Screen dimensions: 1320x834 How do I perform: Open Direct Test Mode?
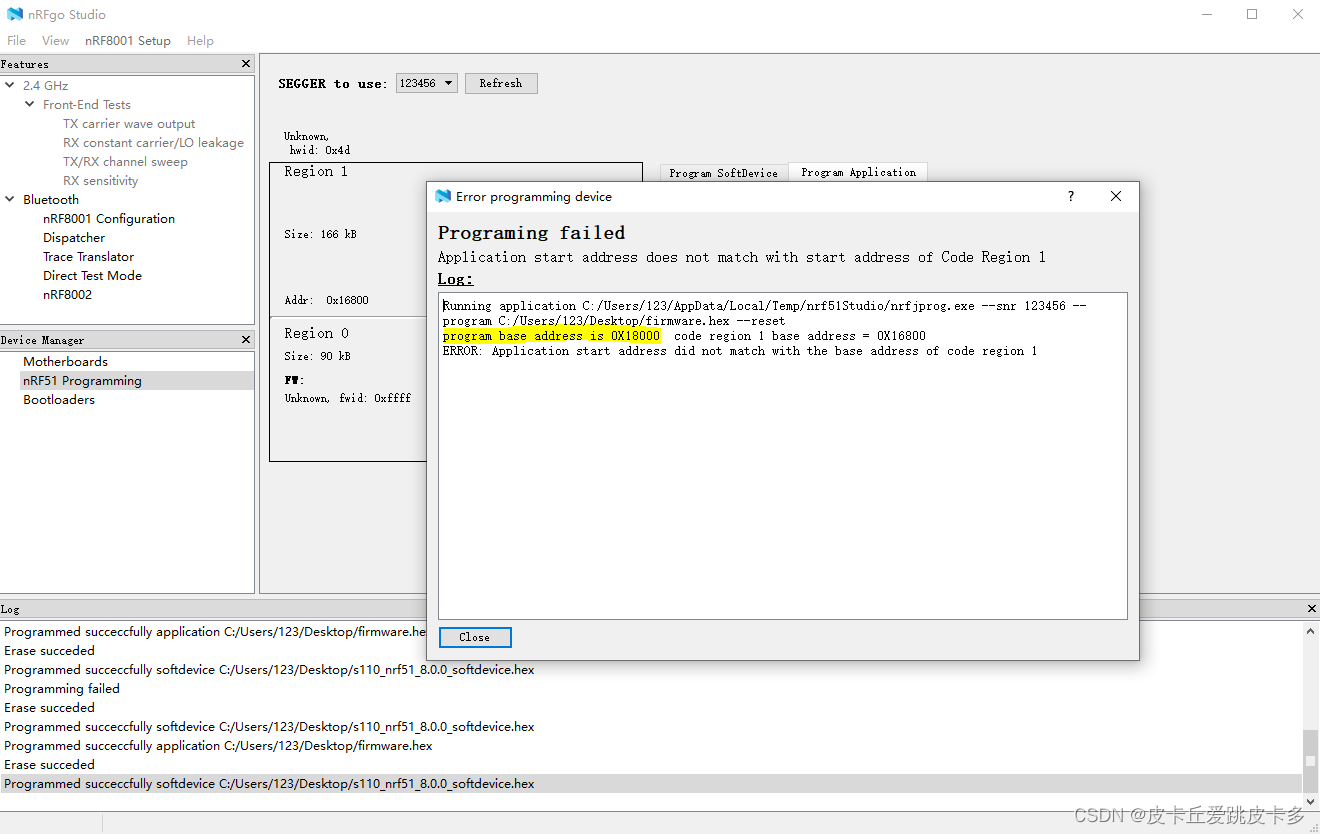pos(92,276)
